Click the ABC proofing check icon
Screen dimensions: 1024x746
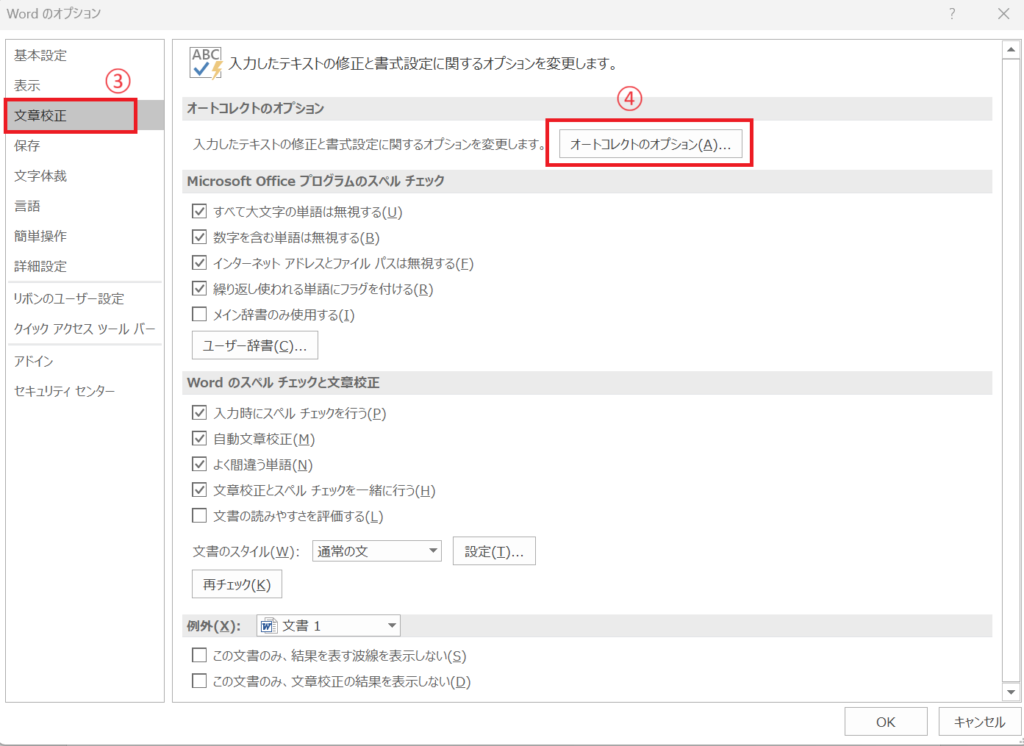206,63
